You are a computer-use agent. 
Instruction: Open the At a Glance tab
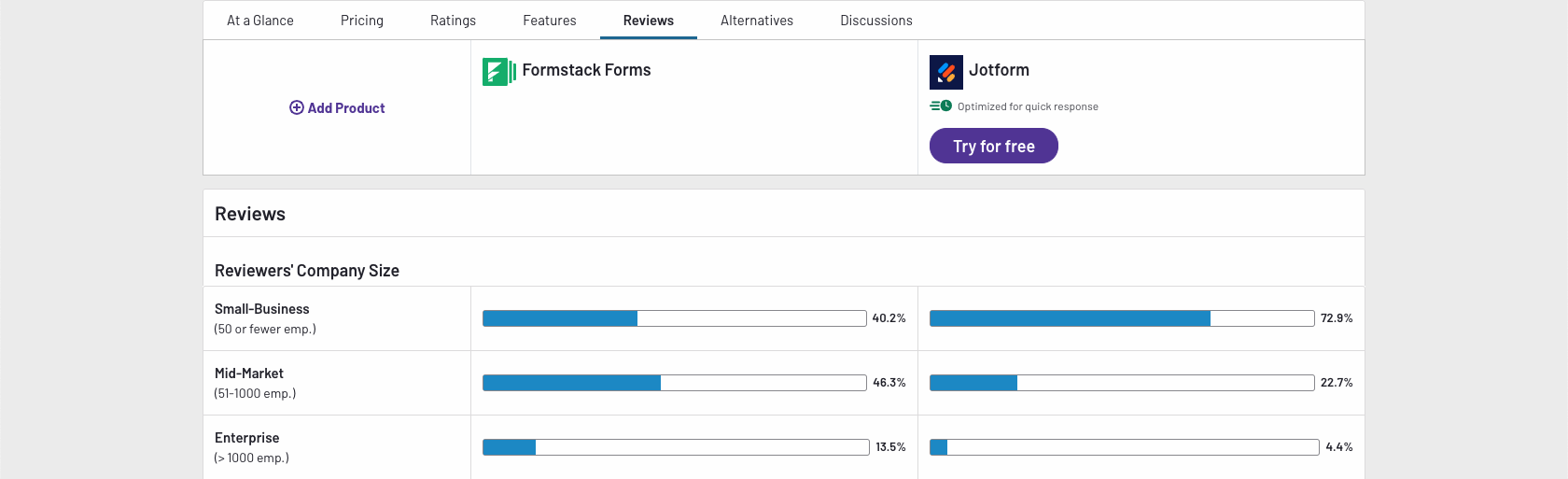[x=260, y=21]
